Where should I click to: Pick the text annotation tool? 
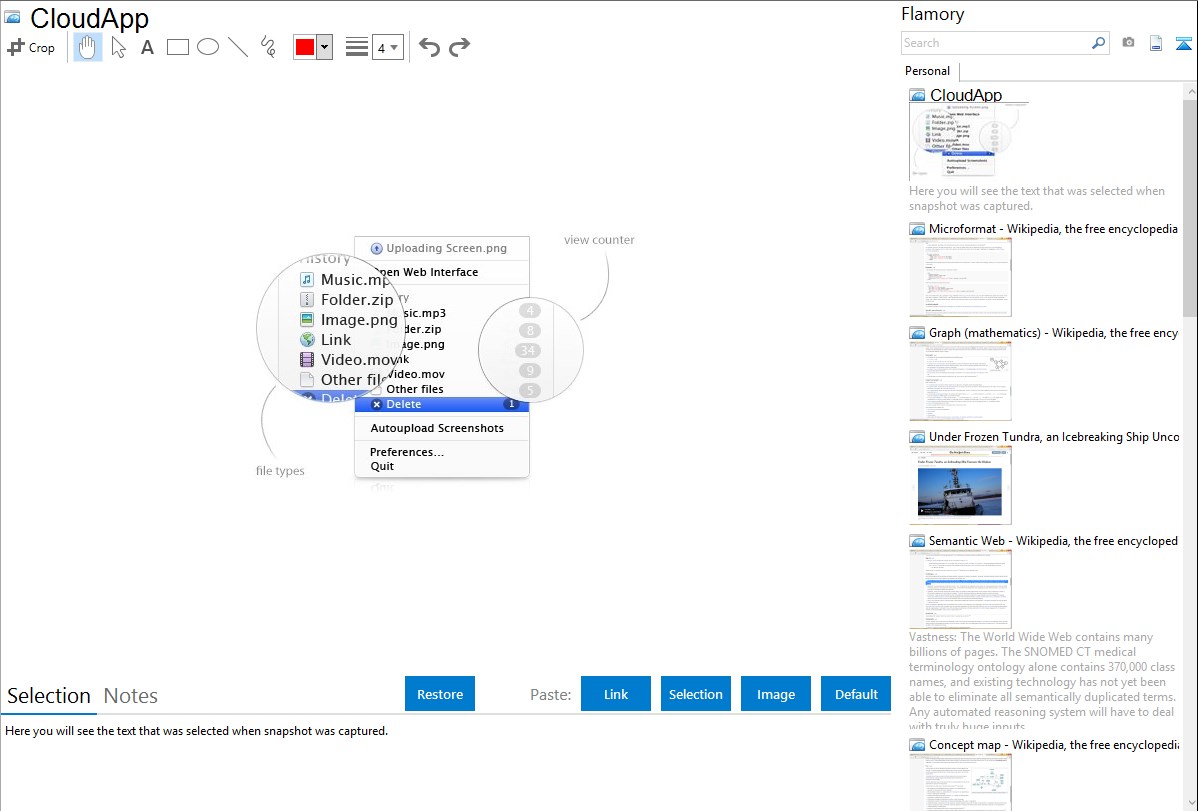tap(147, 47)
